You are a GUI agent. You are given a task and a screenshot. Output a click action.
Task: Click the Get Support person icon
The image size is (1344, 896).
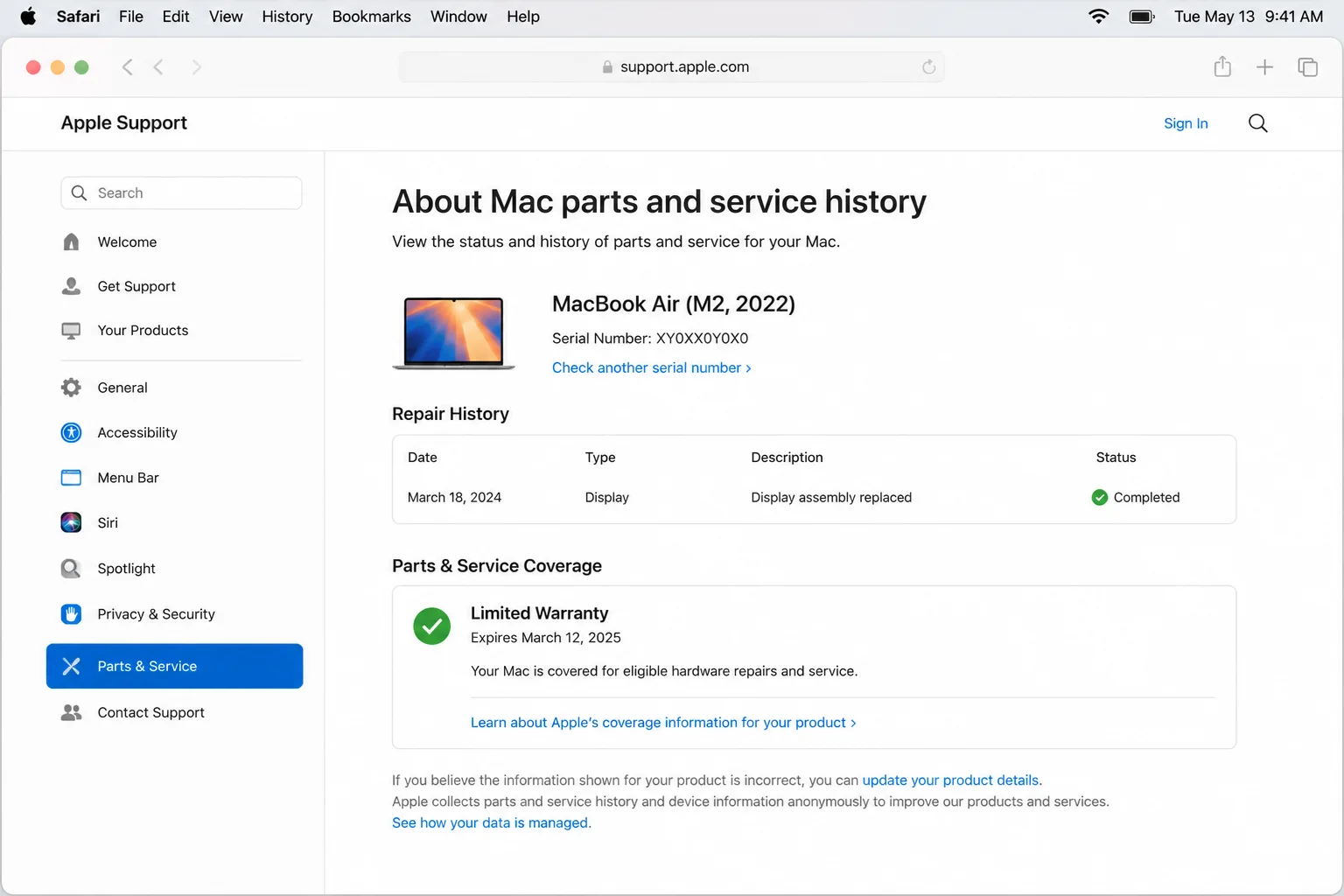tap(71, 286)
